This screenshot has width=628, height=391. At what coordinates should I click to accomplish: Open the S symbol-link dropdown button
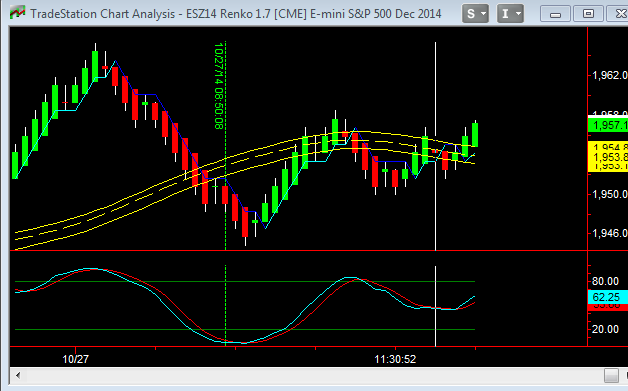click(475, 14)
